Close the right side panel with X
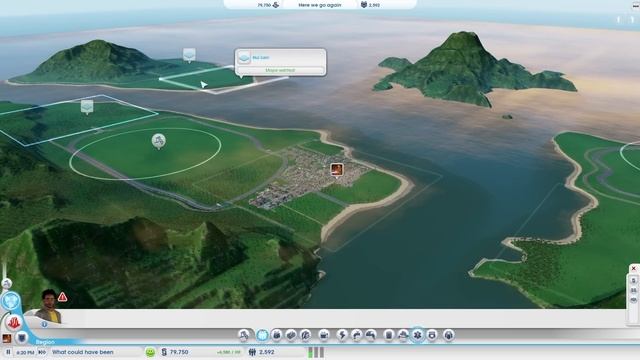 click(633, 268)
